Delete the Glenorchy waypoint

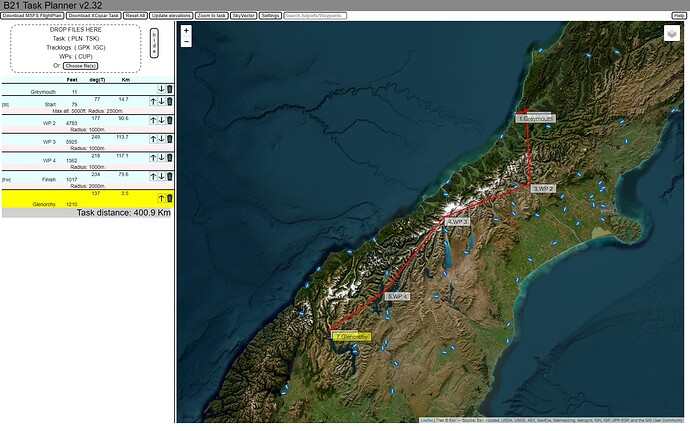(x=169, y=199)
